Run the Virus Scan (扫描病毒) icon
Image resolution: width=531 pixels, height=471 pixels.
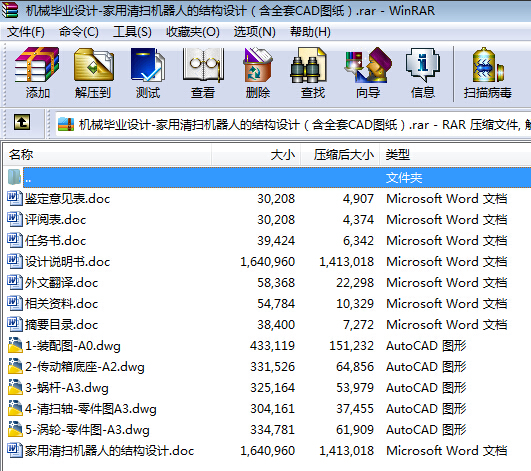[x=488, y=64]
